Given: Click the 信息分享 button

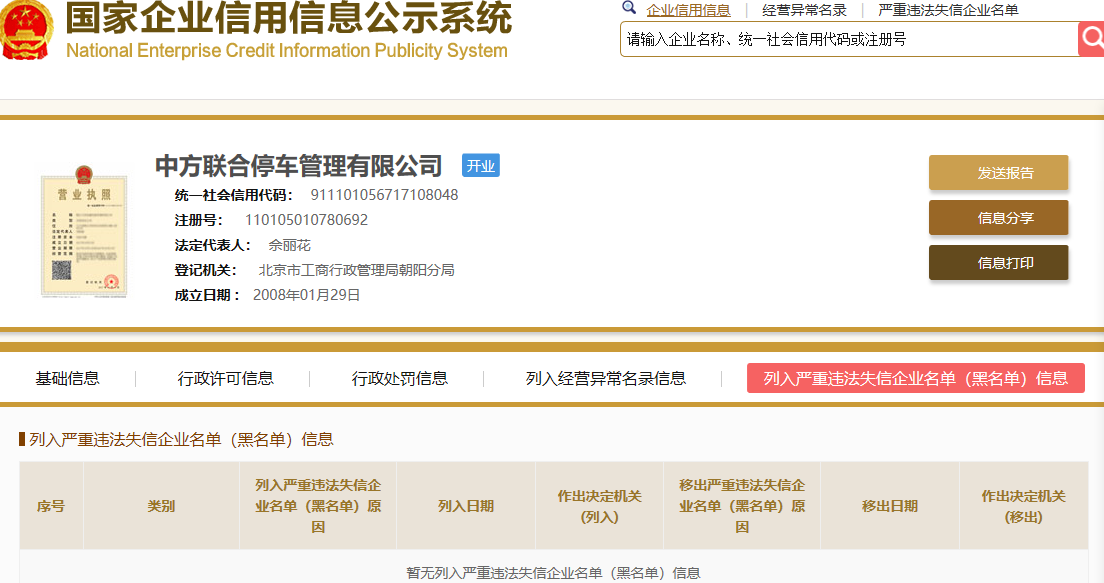Looking at the screenshot, I should (x=998, y=218).
